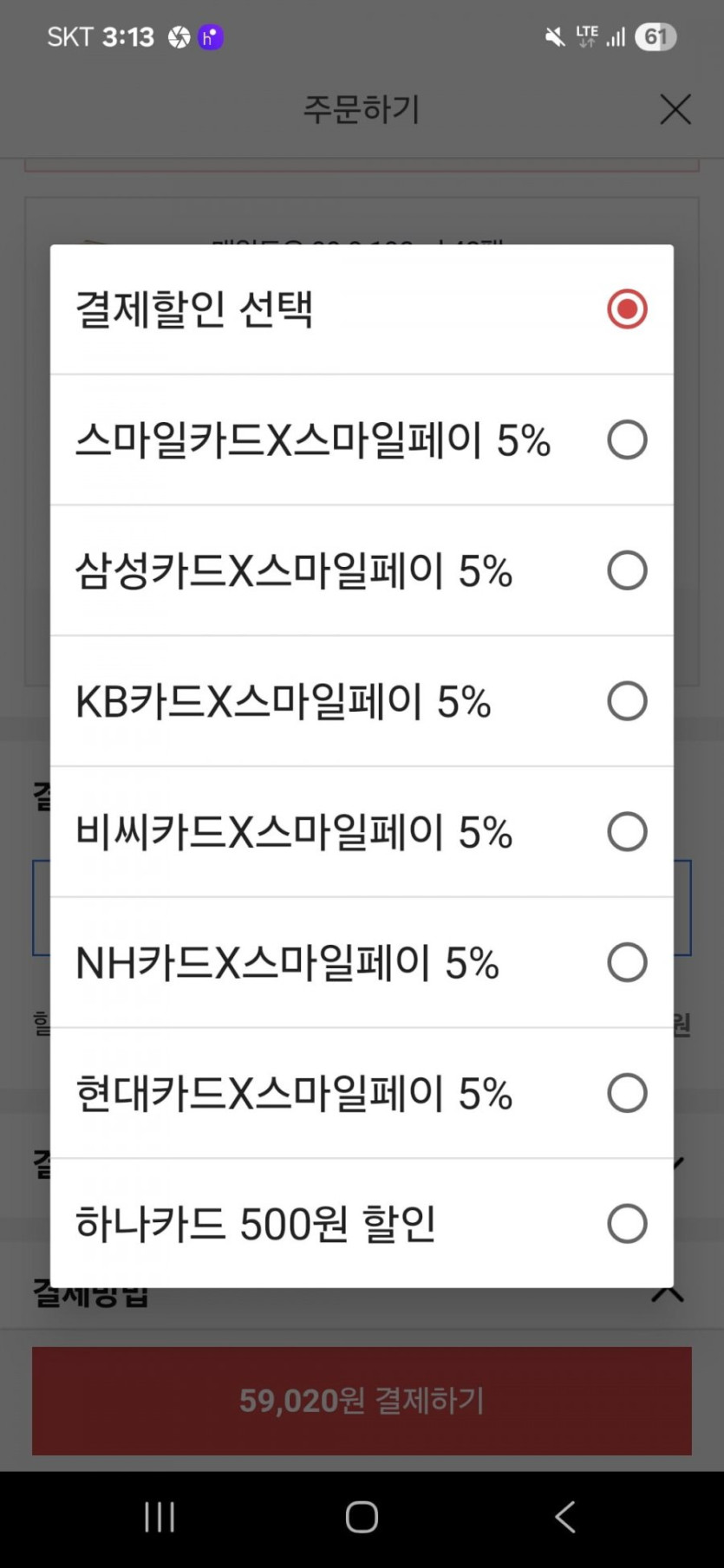Tap the LTE signal status icon
724x1568 pixels.
588,36
